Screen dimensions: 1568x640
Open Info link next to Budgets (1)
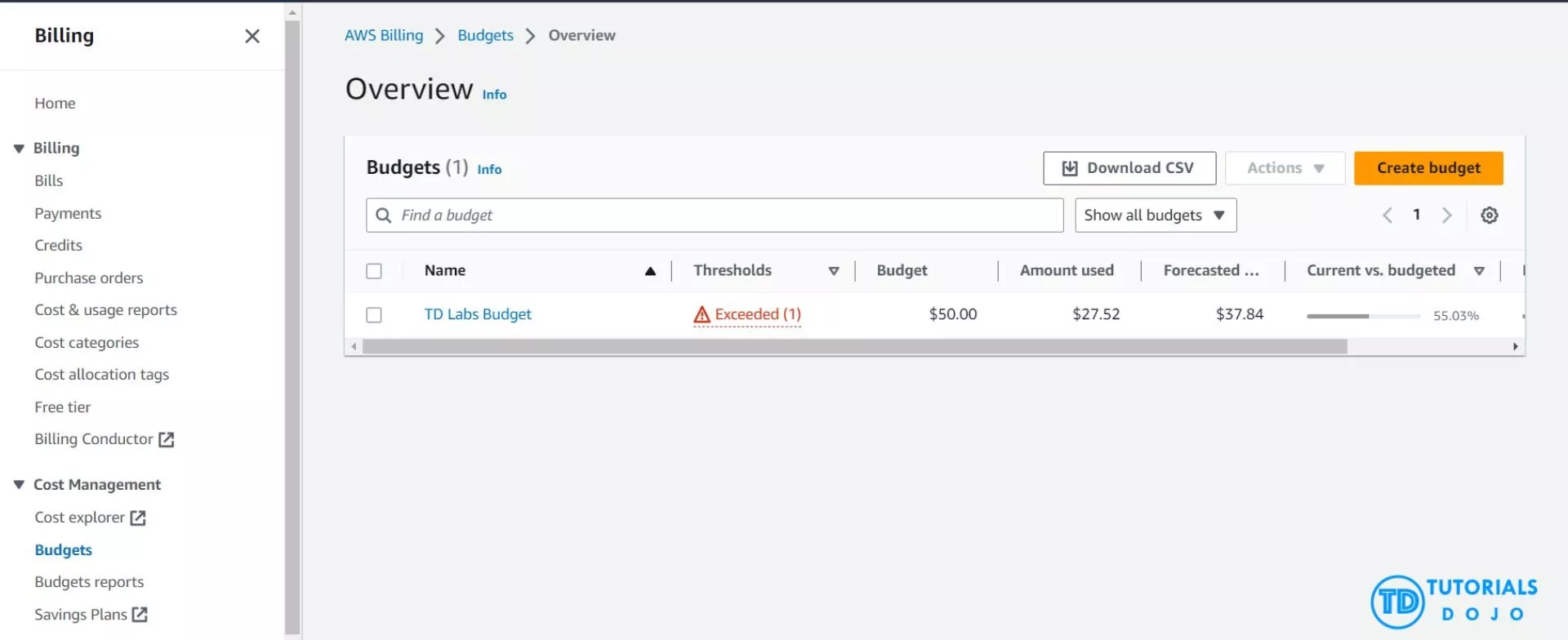coord(489,170)
